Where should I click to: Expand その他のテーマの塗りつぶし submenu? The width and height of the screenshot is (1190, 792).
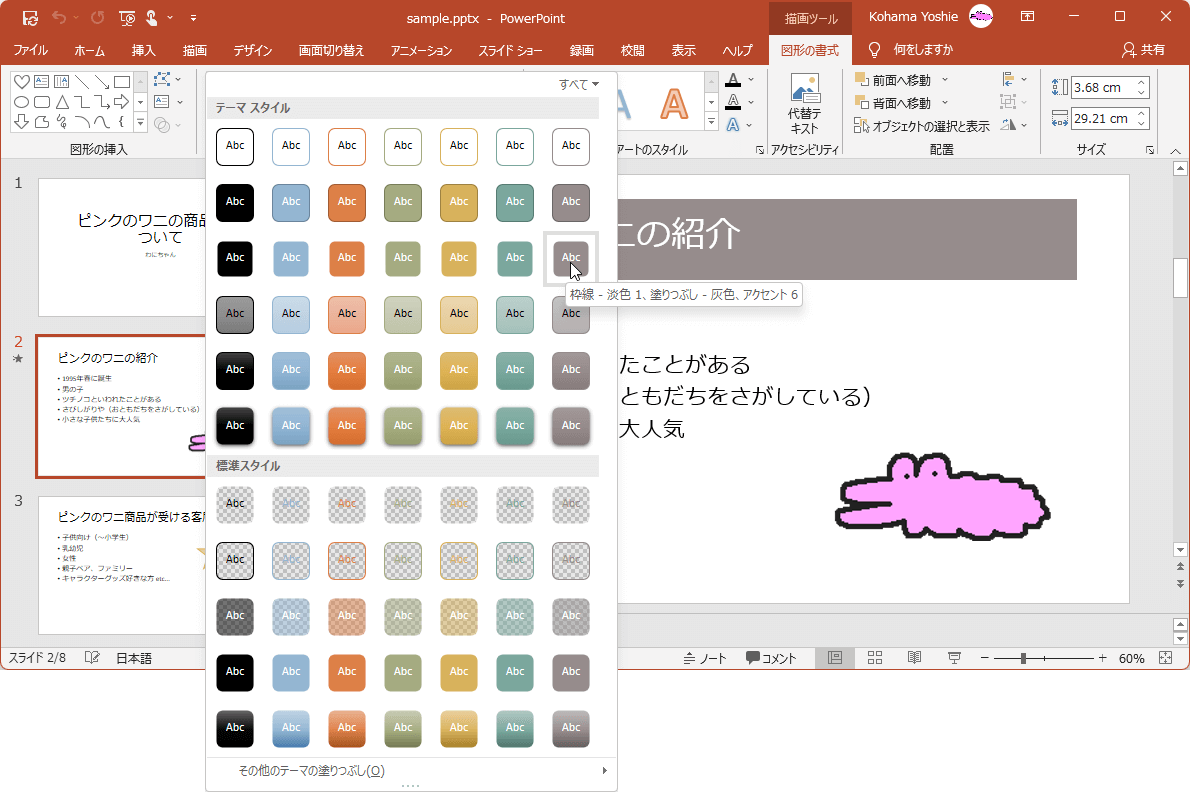point(411,771)
